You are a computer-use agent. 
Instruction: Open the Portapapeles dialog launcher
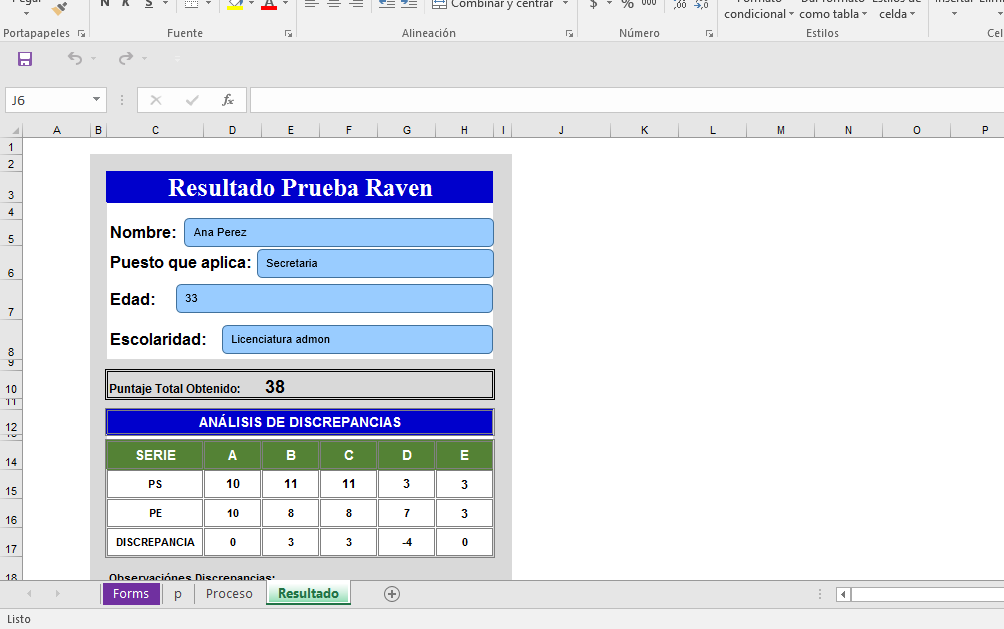(x=81, y=33)
